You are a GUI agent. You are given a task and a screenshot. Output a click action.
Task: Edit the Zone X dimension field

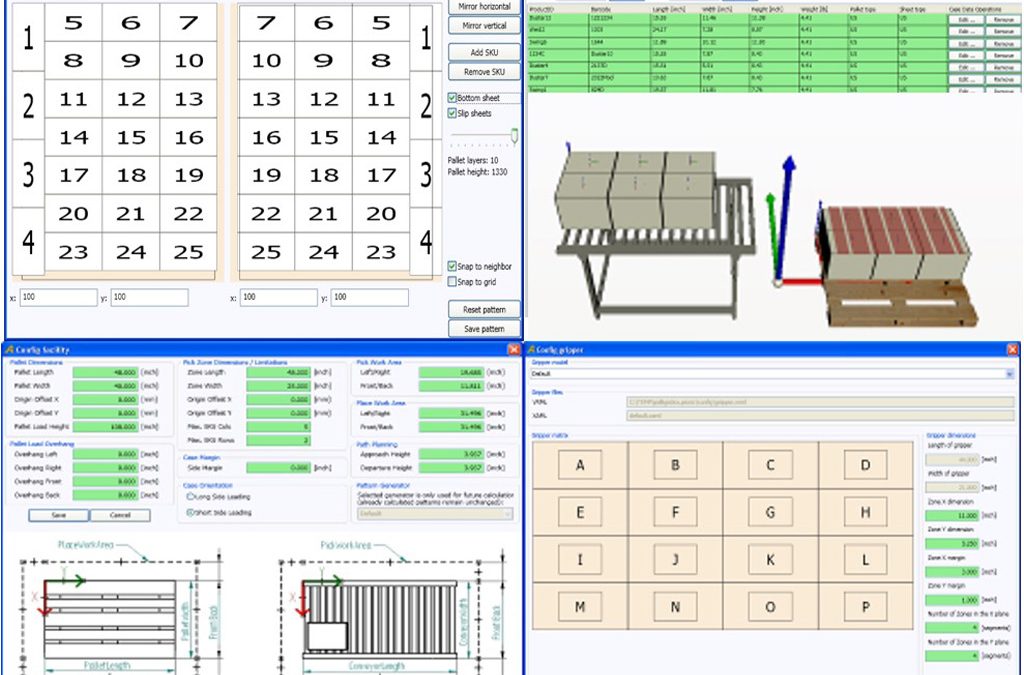[x=952, y=516]
